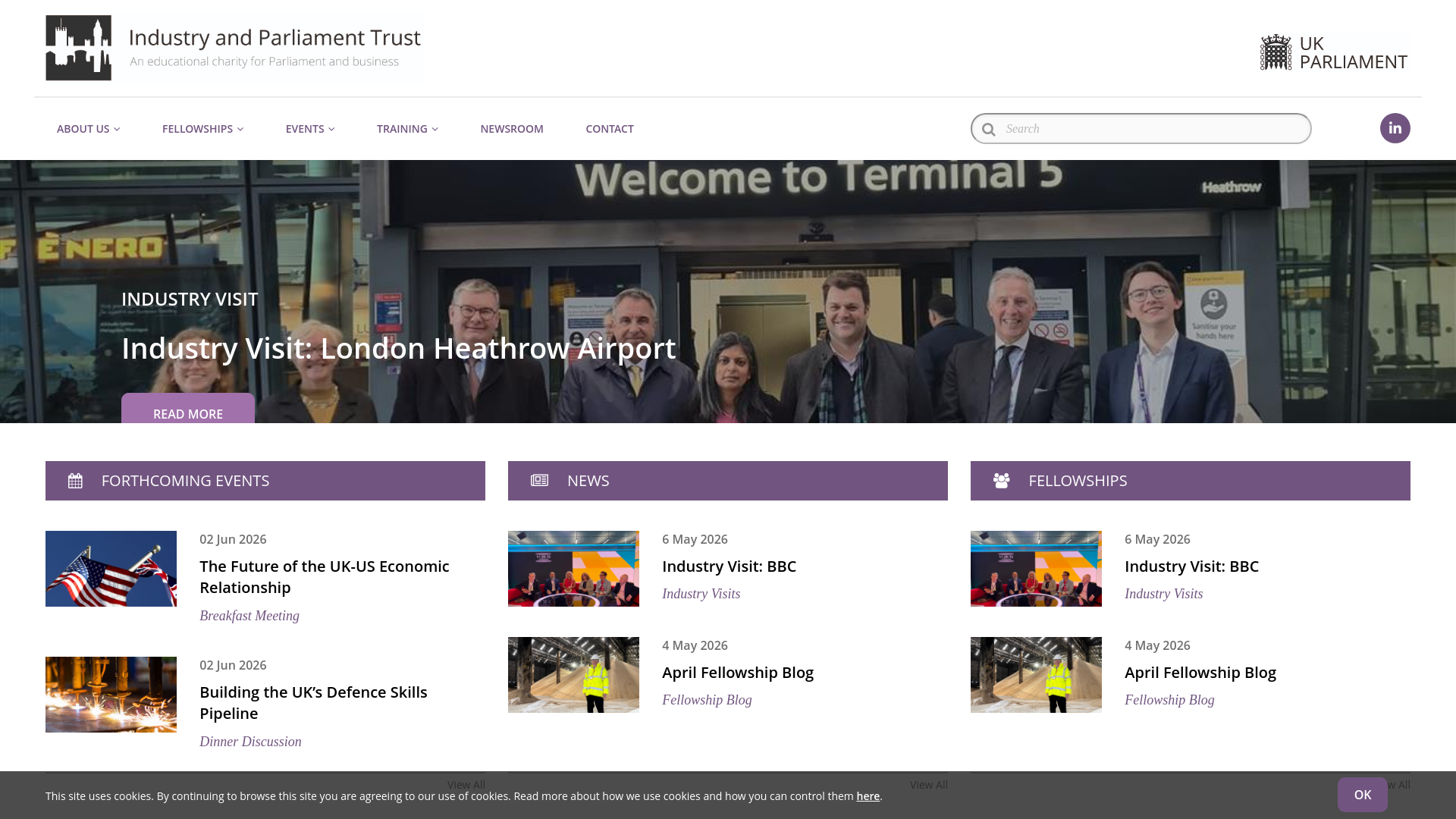Open the Newsroom menu item

pos(512,129)
